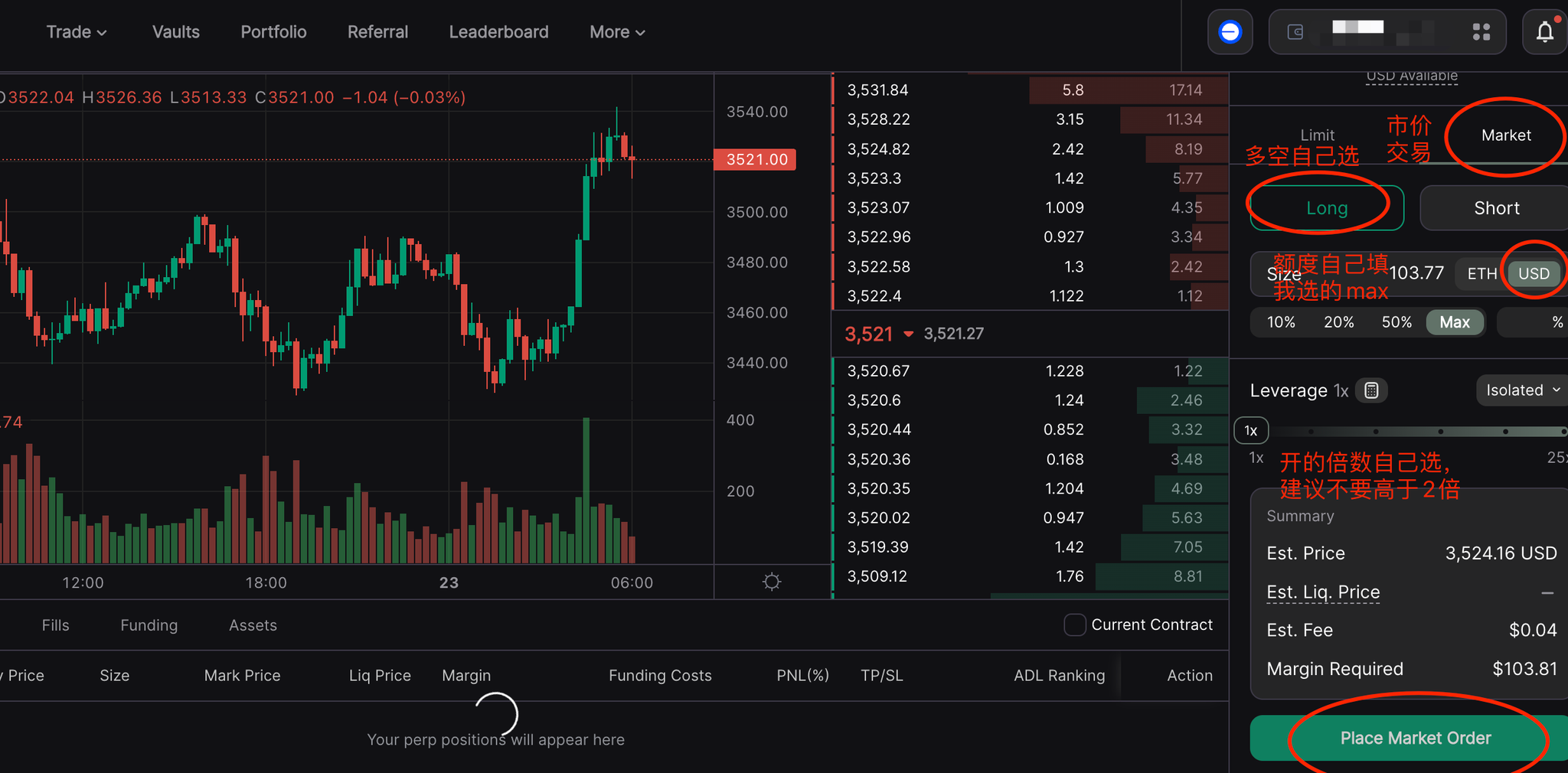Click the Place Market Order button
The width and height of the screenshot is (1568, 773).
(x=1415, y=739)
